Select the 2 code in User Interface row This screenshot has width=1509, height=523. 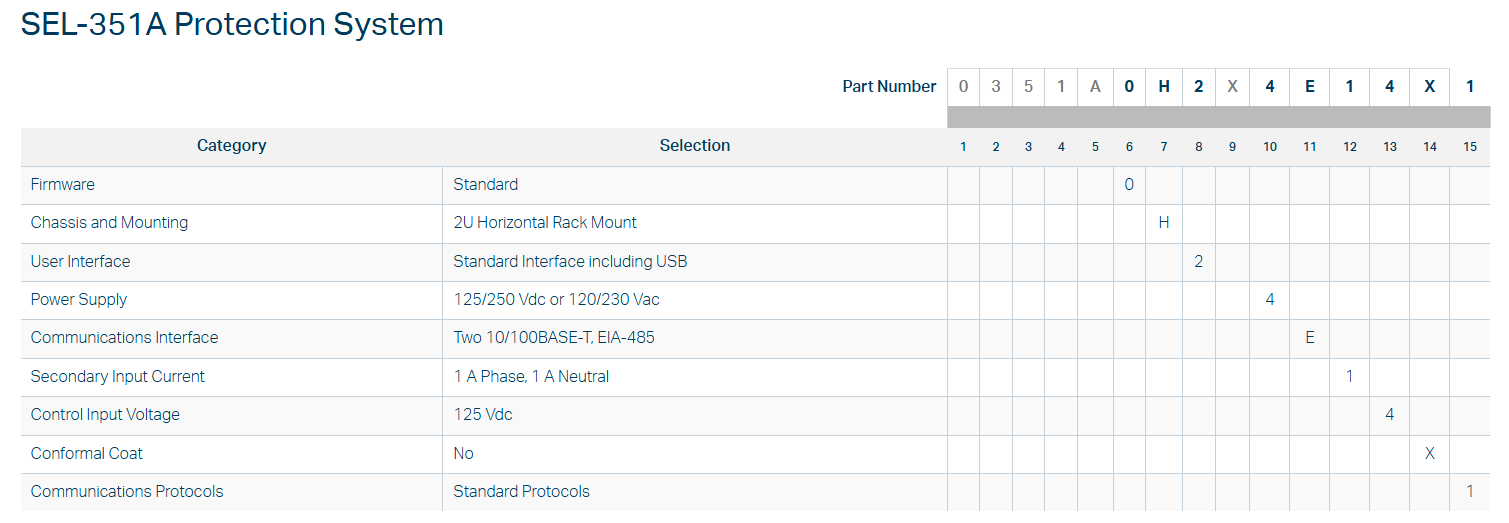coord(1199,262)
